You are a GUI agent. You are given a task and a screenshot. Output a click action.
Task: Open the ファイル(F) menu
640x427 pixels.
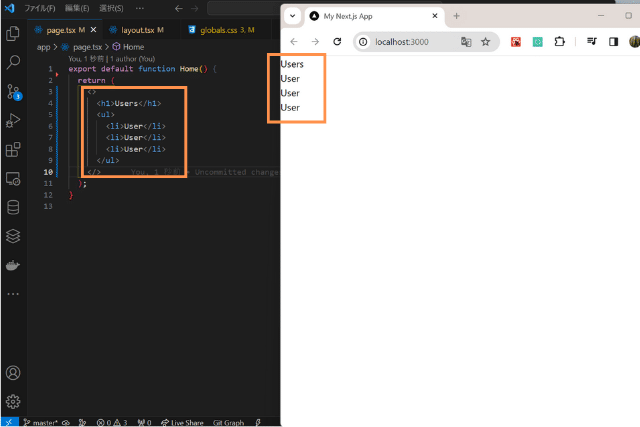click(x=40, y=8)
